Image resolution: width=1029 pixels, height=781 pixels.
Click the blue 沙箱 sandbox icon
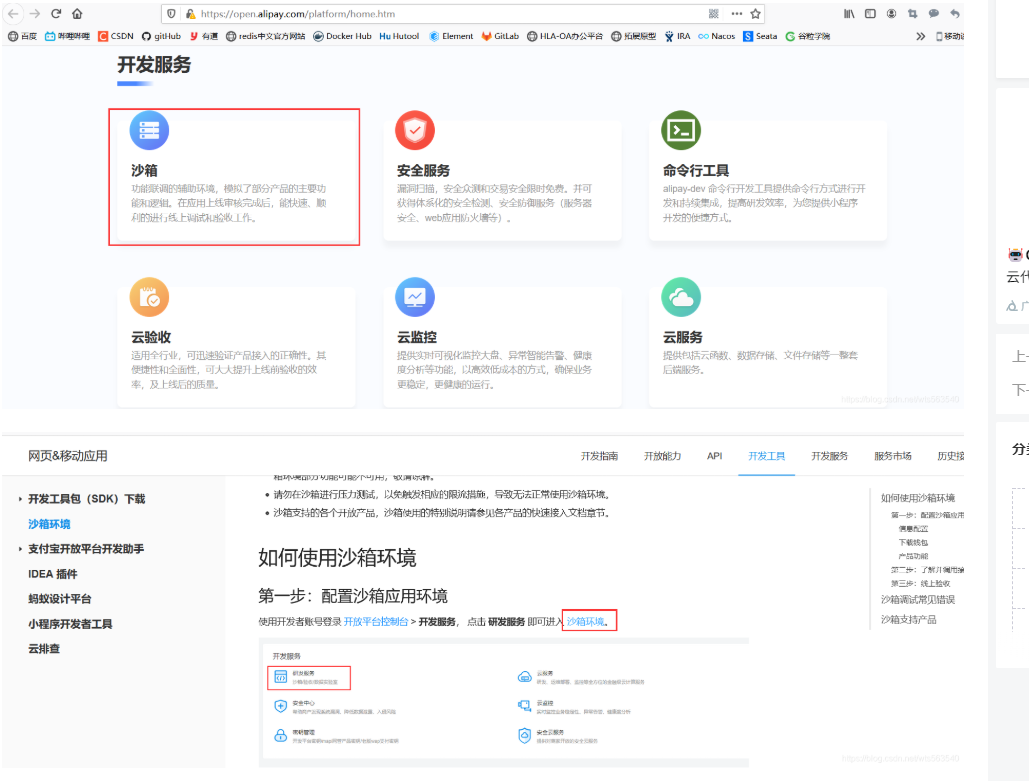pyautogui.click(x=149, y=130)
